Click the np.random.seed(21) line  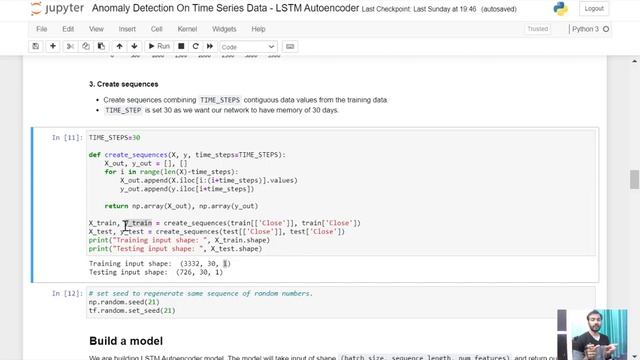(124, 302)
